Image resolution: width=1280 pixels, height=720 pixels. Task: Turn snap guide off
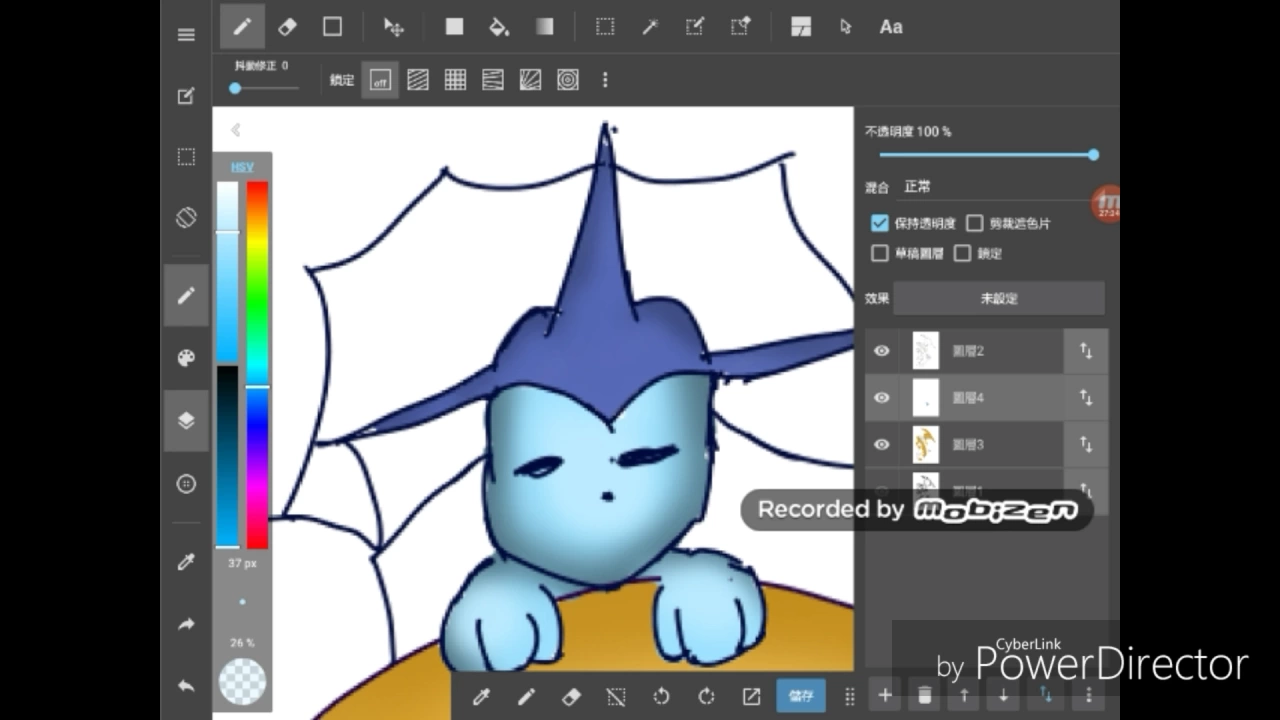point(380,80)
